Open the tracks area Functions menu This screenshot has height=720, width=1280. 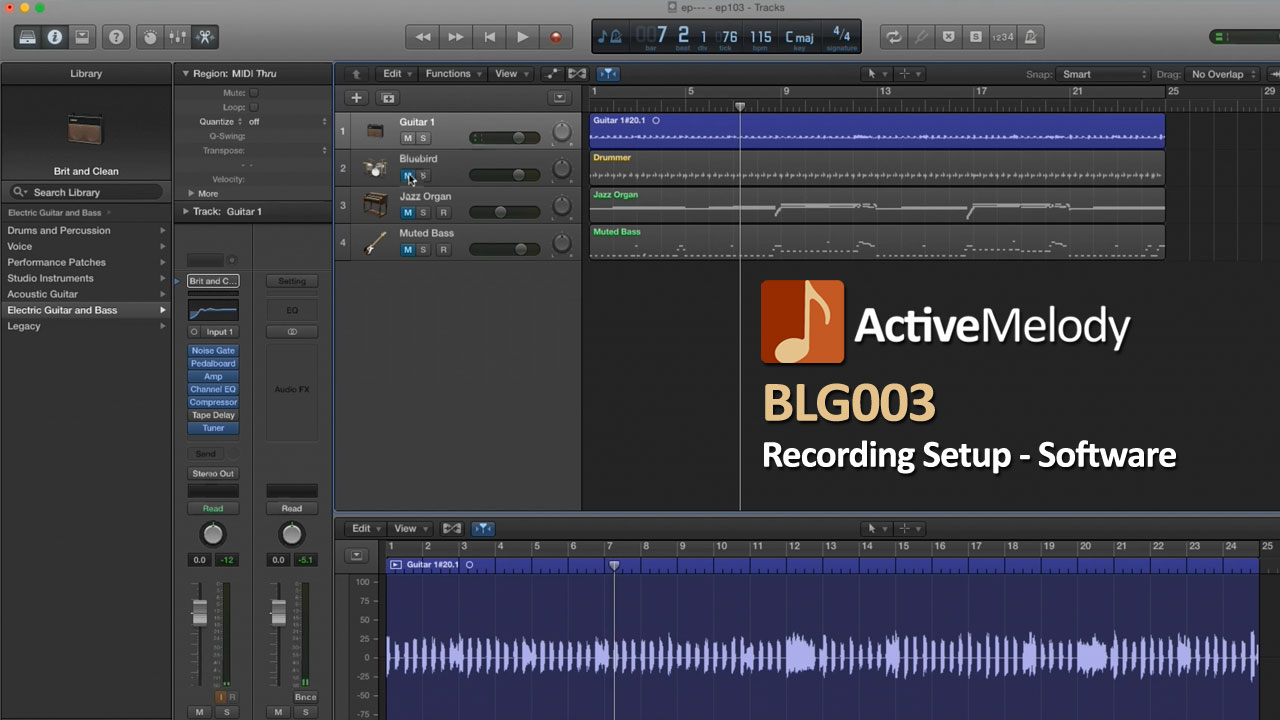point(453,74)
